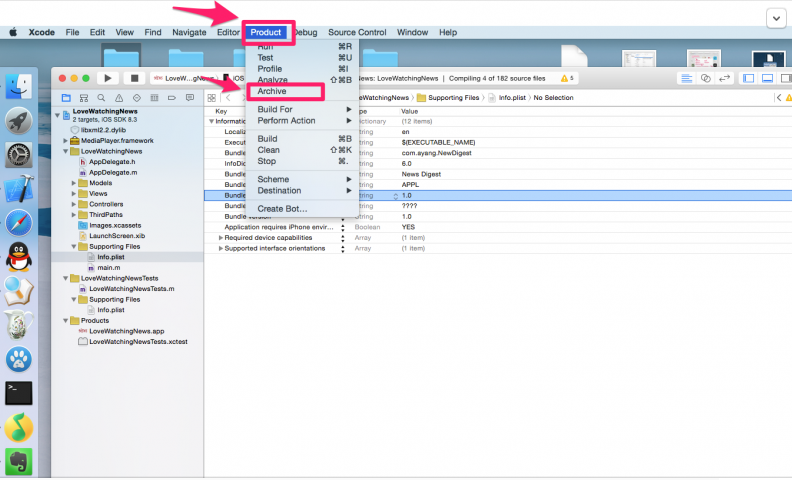Open the Project navigator folder icon

click(x=66, y=98)
